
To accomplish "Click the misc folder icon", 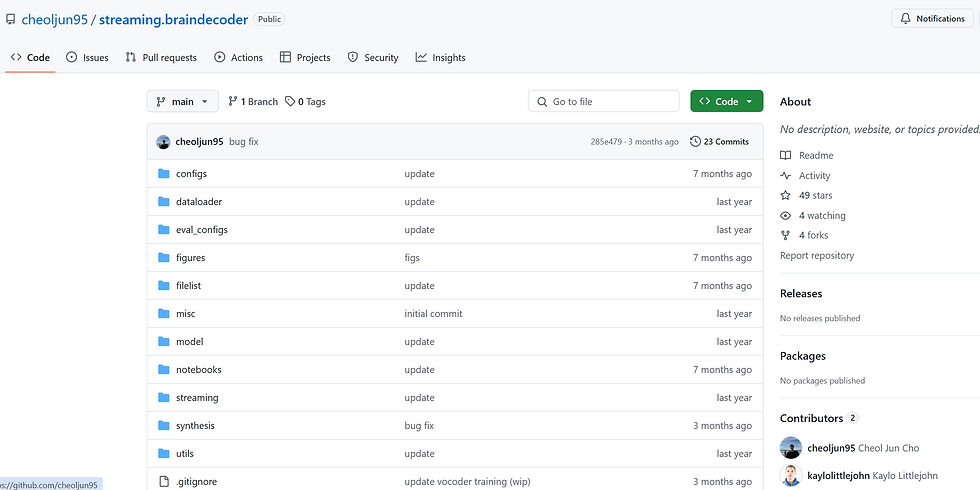I will pos(164,314).
